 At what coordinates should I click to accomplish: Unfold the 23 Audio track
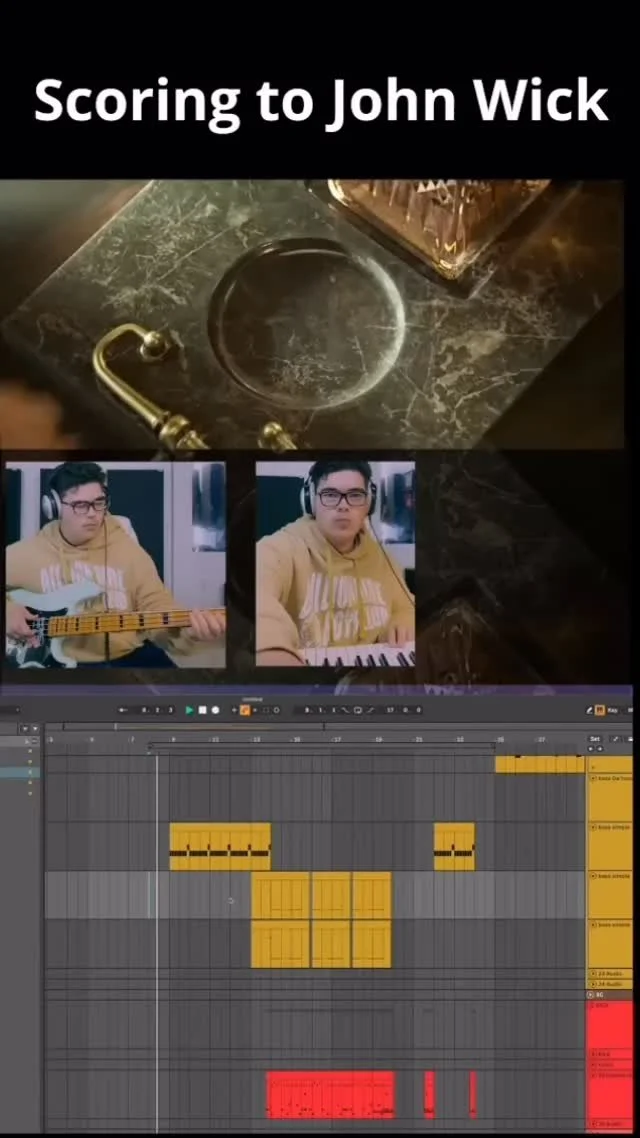pyautogui.click(x=593, y=973)
